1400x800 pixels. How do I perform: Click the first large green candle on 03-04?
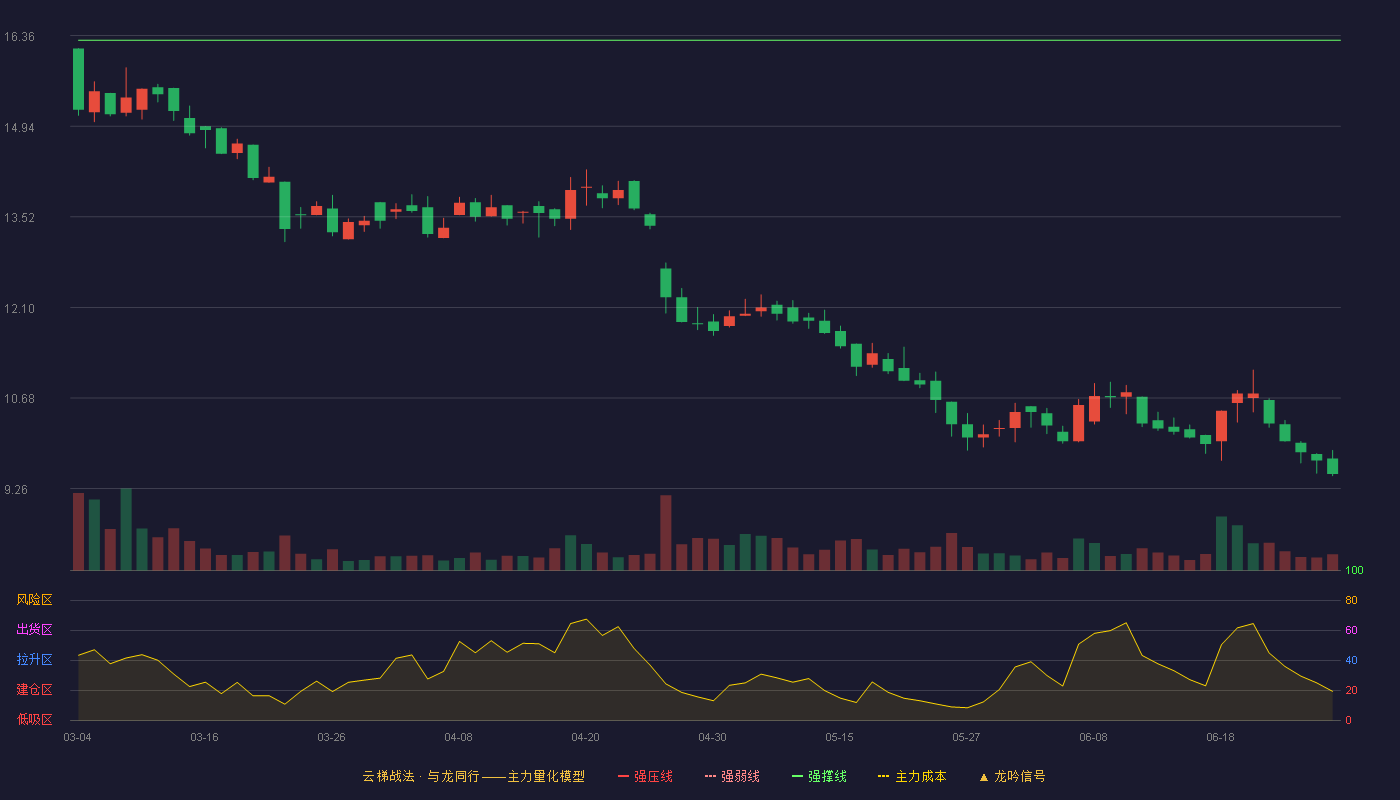pyautogui.click(x=78, y=79)
